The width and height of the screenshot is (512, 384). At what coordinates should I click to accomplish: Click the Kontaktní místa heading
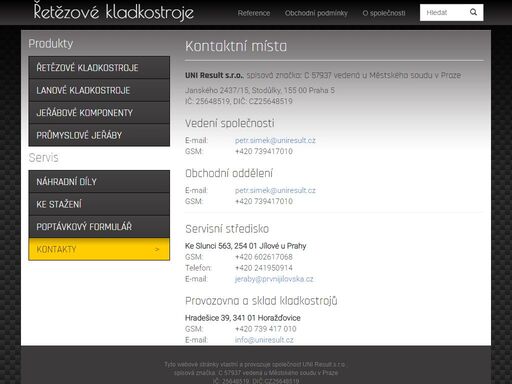(x=236, y=46)
